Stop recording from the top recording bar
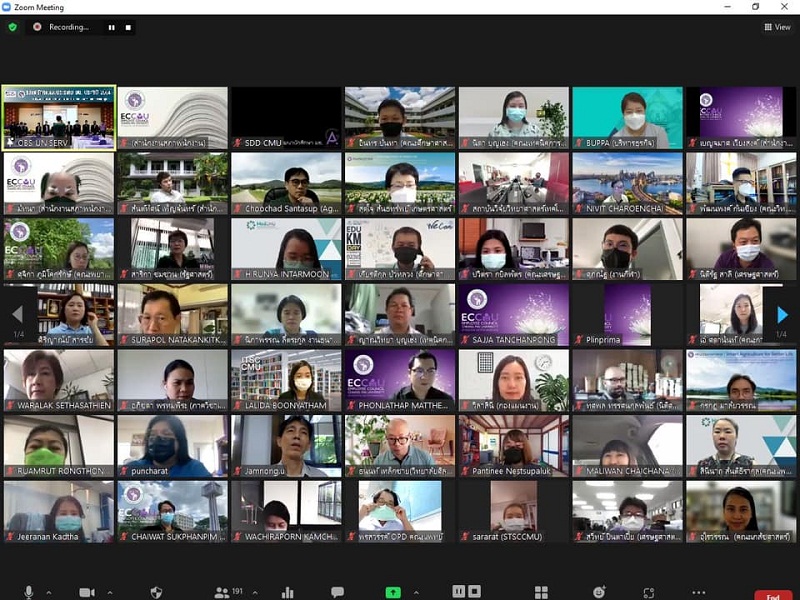Image resolution: width=800 pixels, height=600 pixels. point(128,27)
